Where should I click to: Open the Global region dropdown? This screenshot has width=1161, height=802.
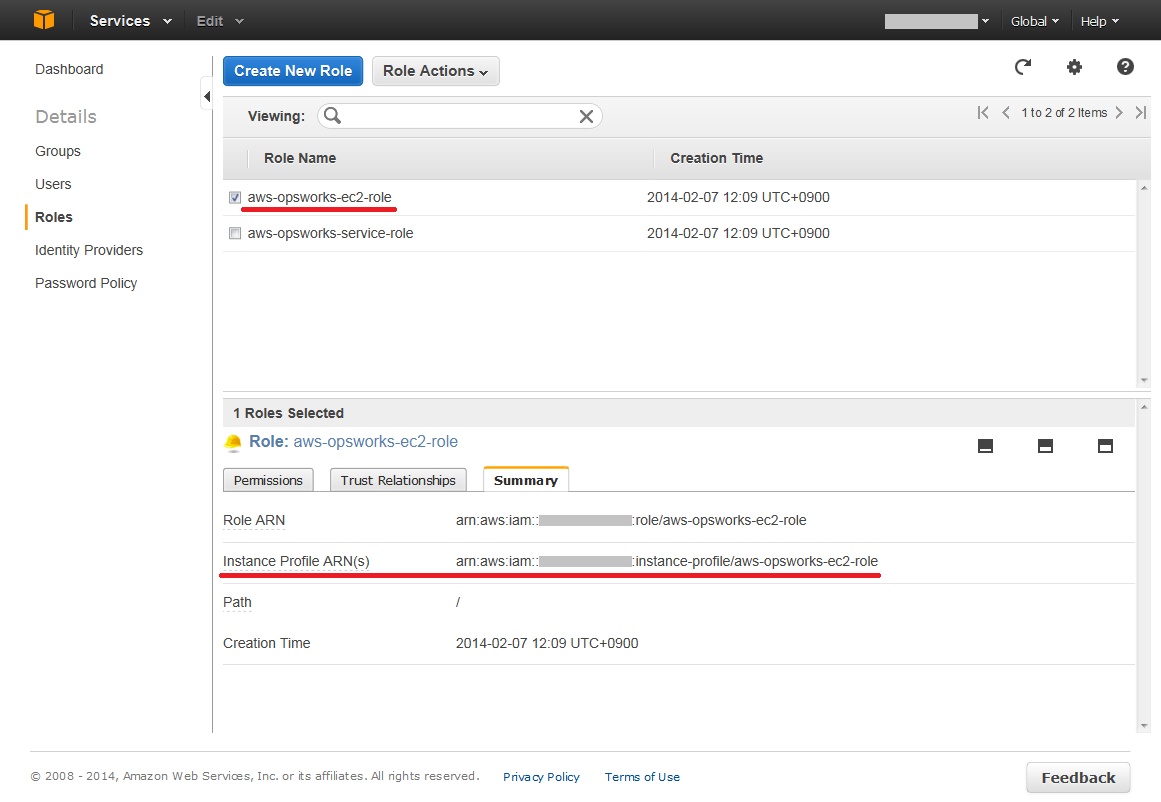[1034, 21]
